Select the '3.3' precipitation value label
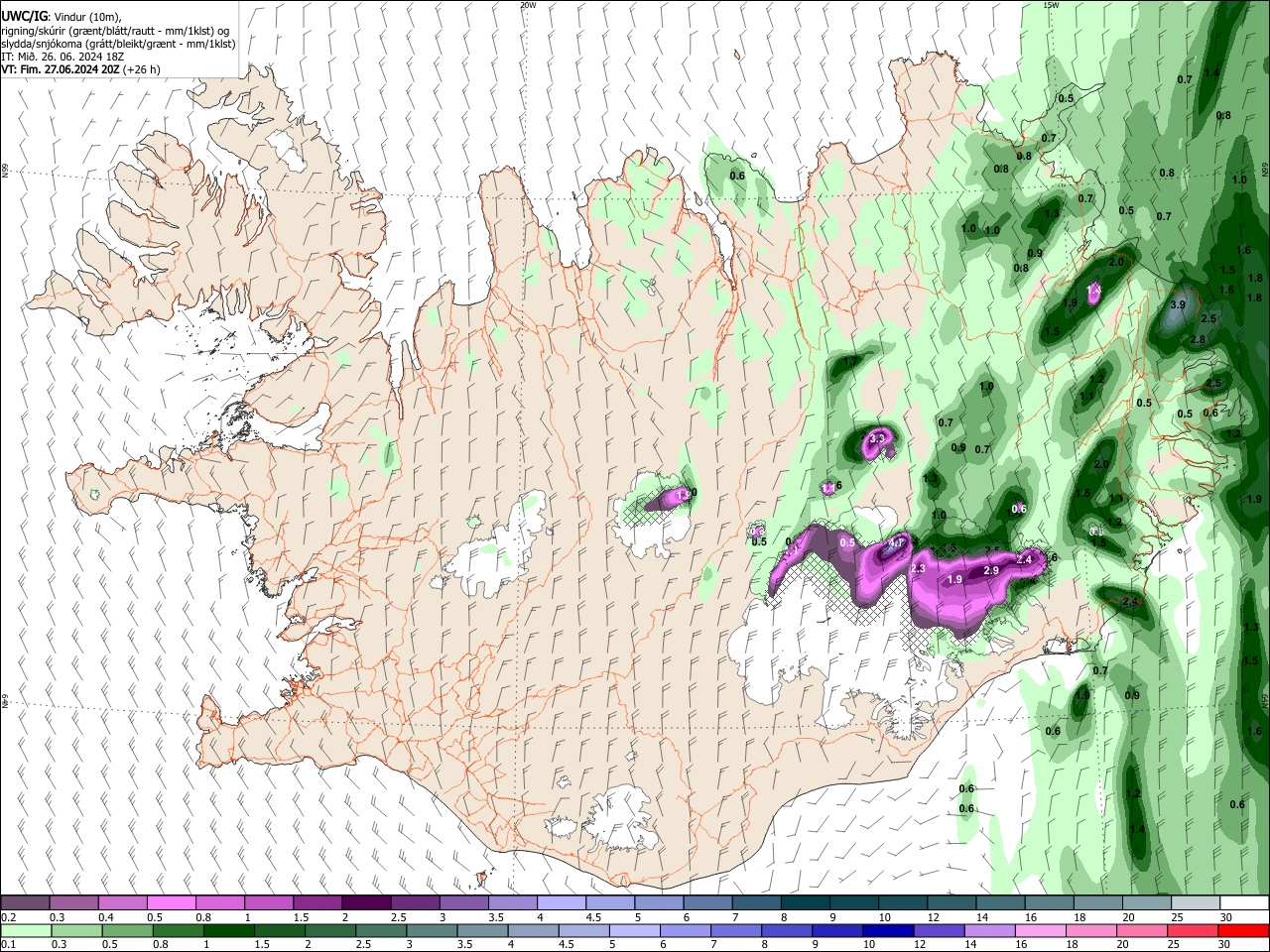 point(877,438)
